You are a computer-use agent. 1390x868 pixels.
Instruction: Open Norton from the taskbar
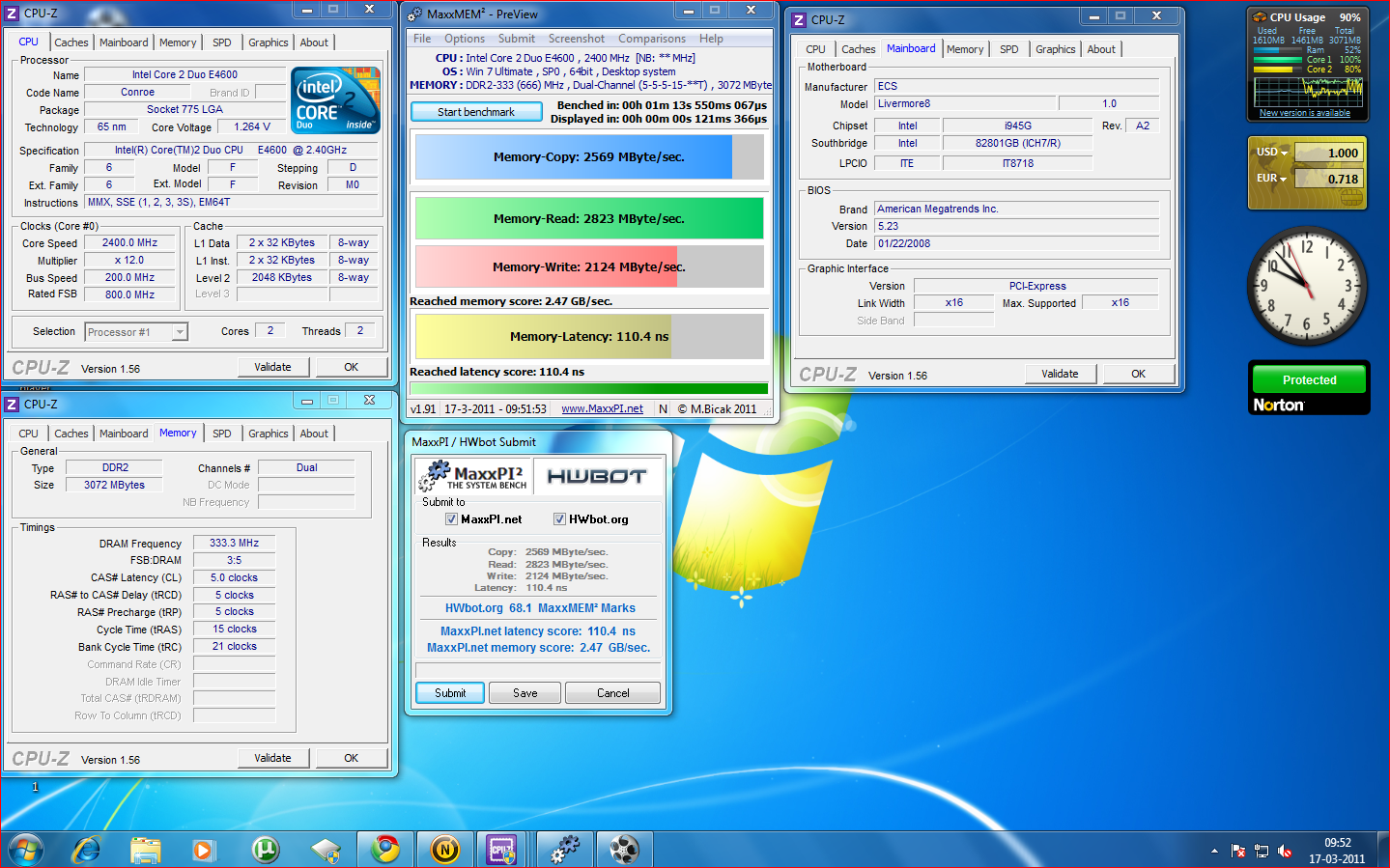[445, 850]
